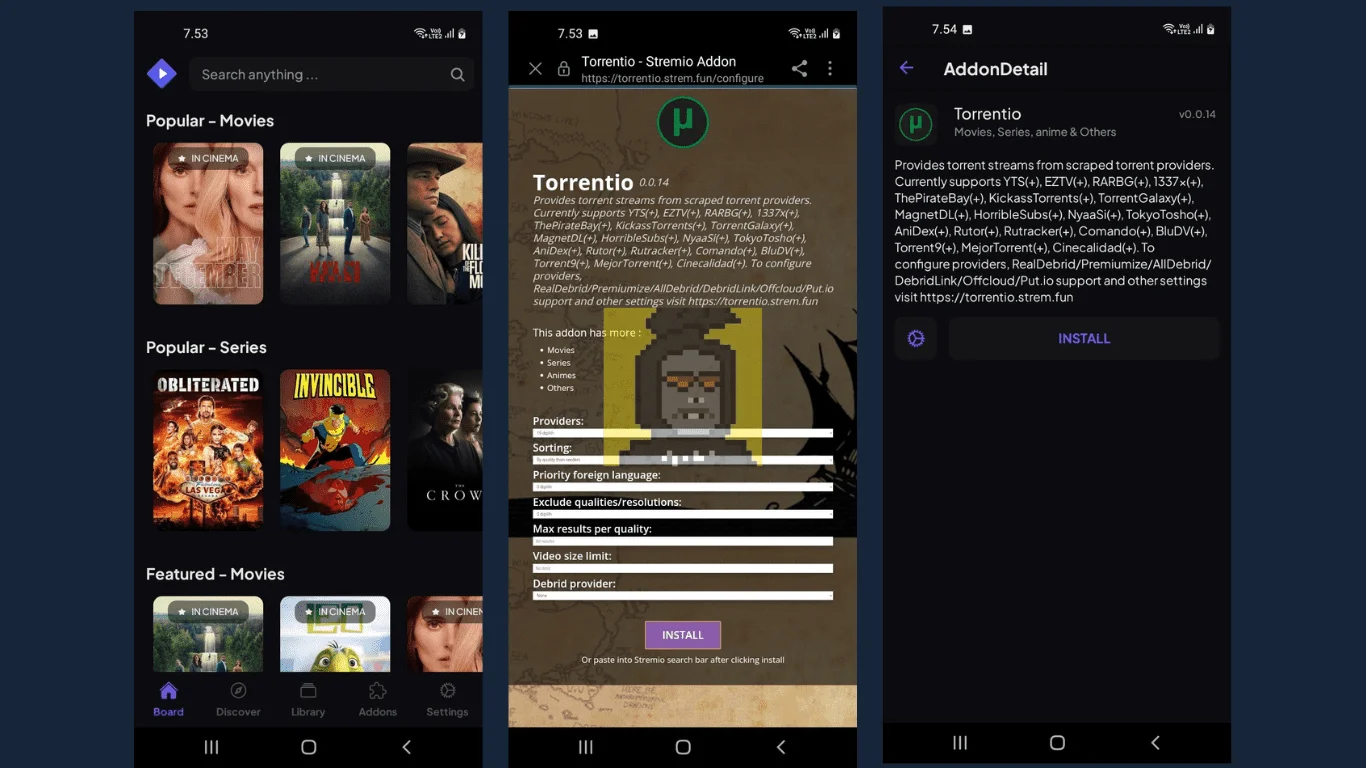The width and height of the screenshot is (1366, 768).
Task: Open the Library tab
Action: [x=308, y=700]
